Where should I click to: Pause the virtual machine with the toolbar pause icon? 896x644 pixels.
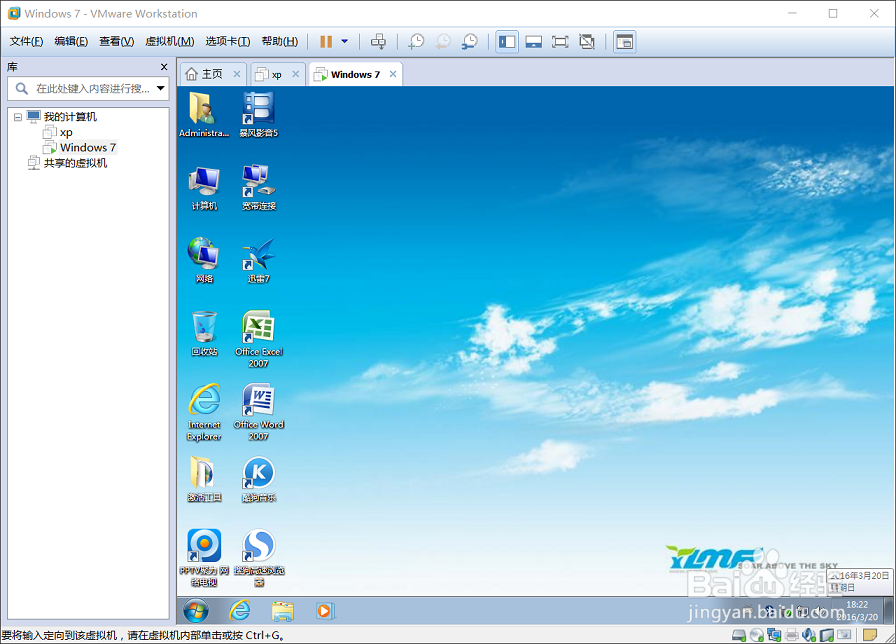tap(326, 42)
